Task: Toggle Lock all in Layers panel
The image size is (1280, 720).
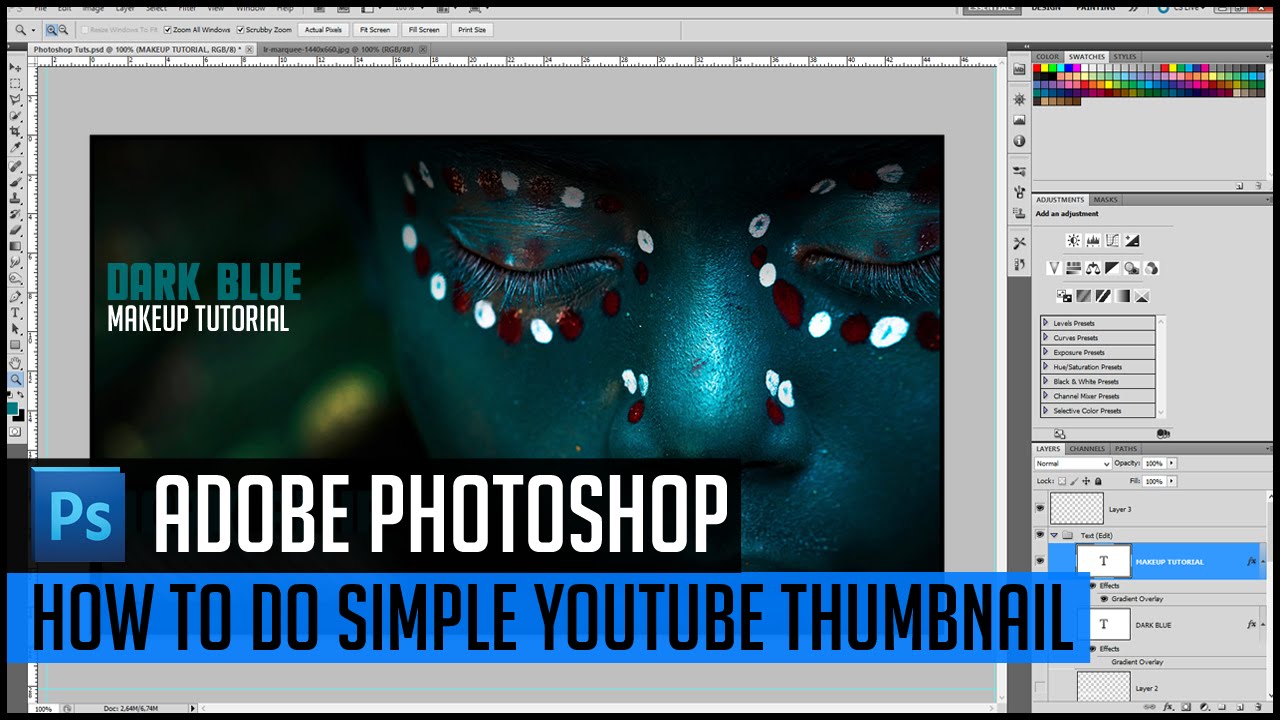Action: tap(1098, 481)
